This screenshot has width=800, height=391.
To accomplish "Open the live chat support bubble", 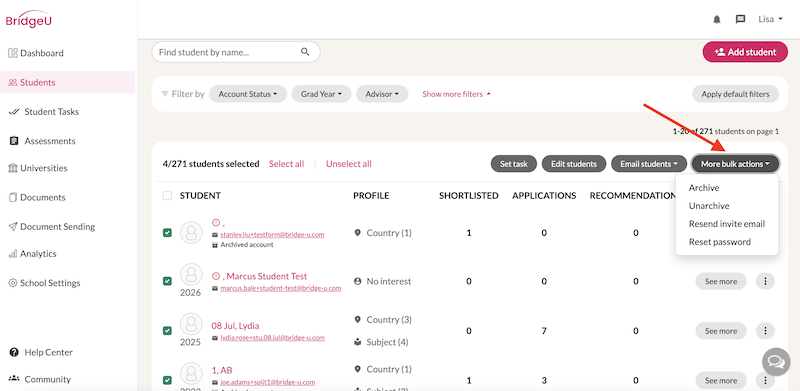I will [x=776, y=362].
